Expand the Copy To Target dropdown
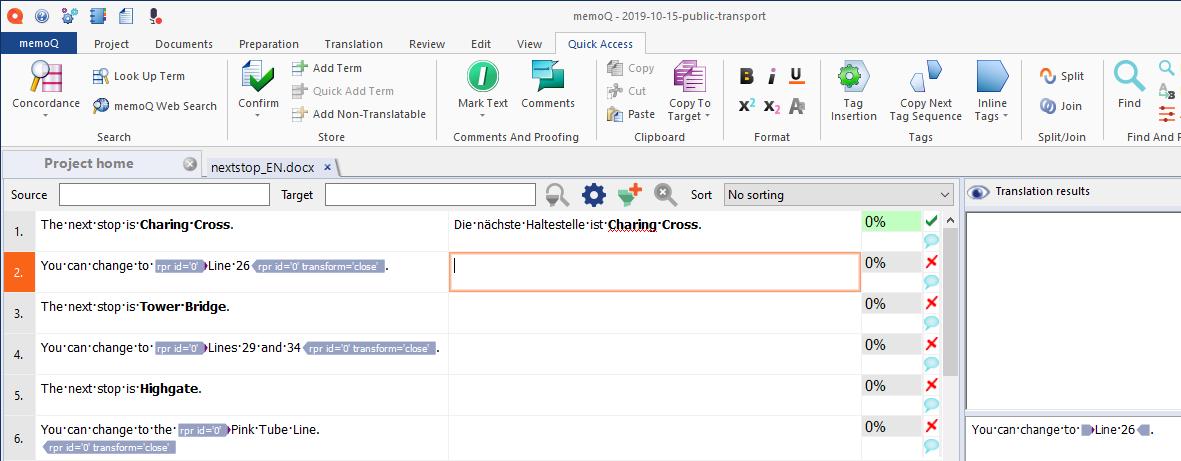This screenshot has width=1181, height=461. (708, 117)
